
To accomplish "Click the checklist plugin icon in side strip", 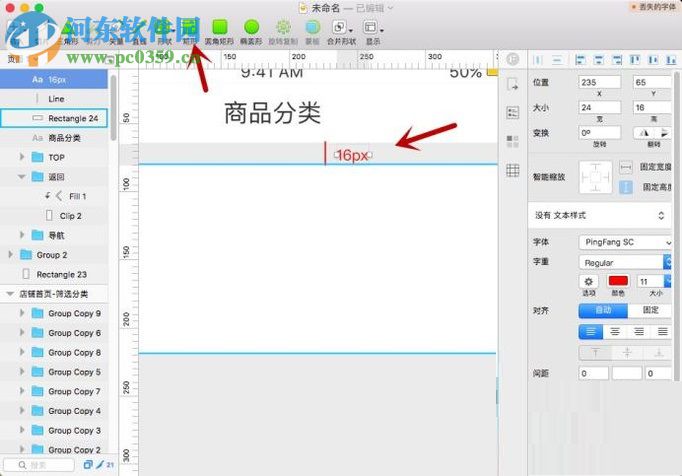I will pos(513,113).
